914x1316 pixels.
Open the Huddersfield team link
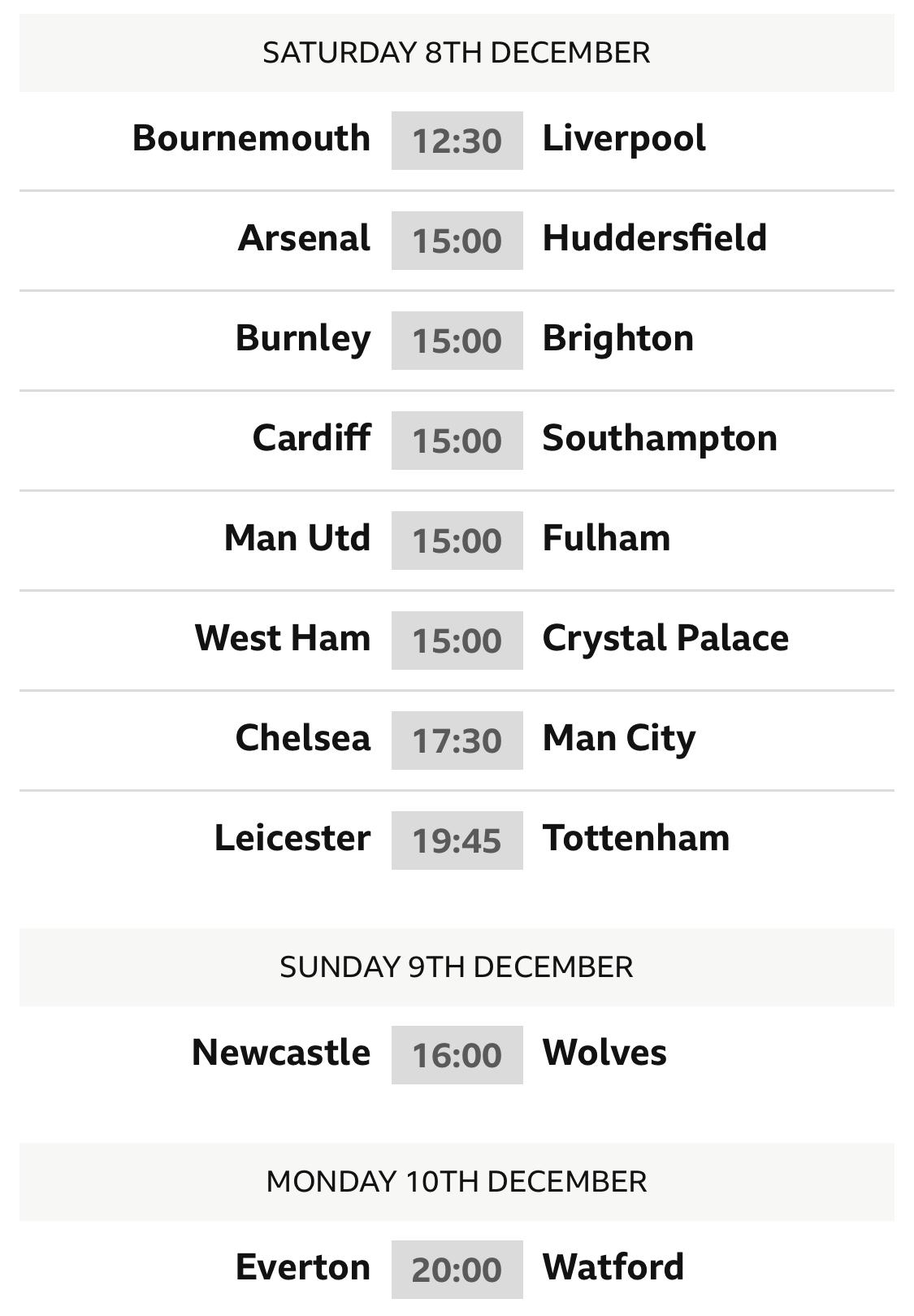pos(654,238)
